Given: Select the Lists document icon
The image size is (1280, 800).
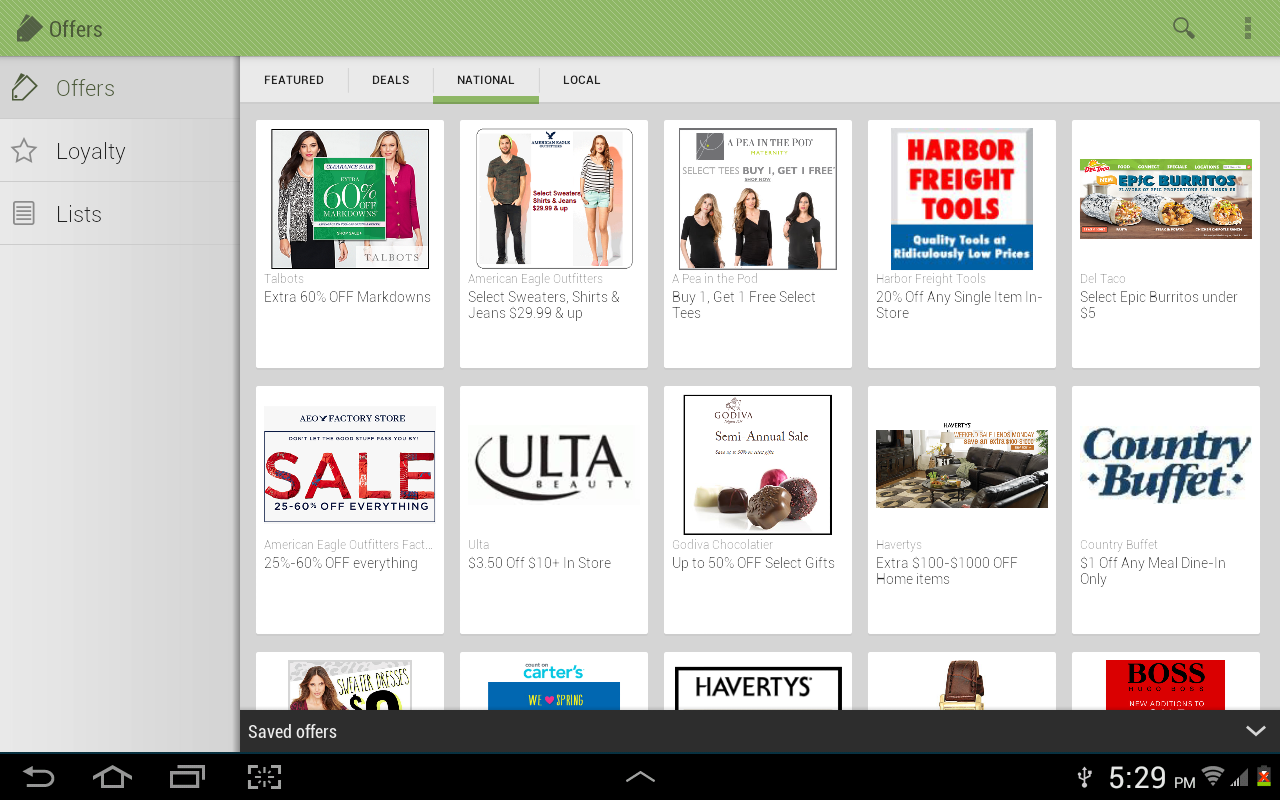Looking at the screenshot, I should point(24,214).
